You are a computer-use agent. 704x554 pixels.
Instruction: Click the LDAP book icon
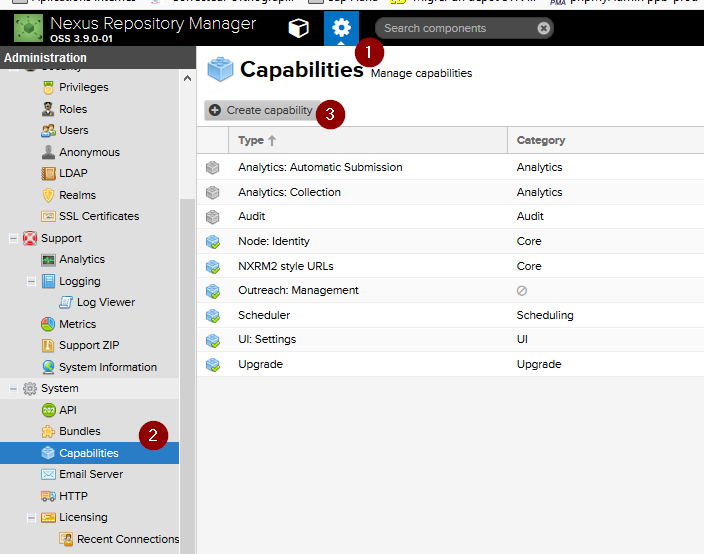(48, 173)
